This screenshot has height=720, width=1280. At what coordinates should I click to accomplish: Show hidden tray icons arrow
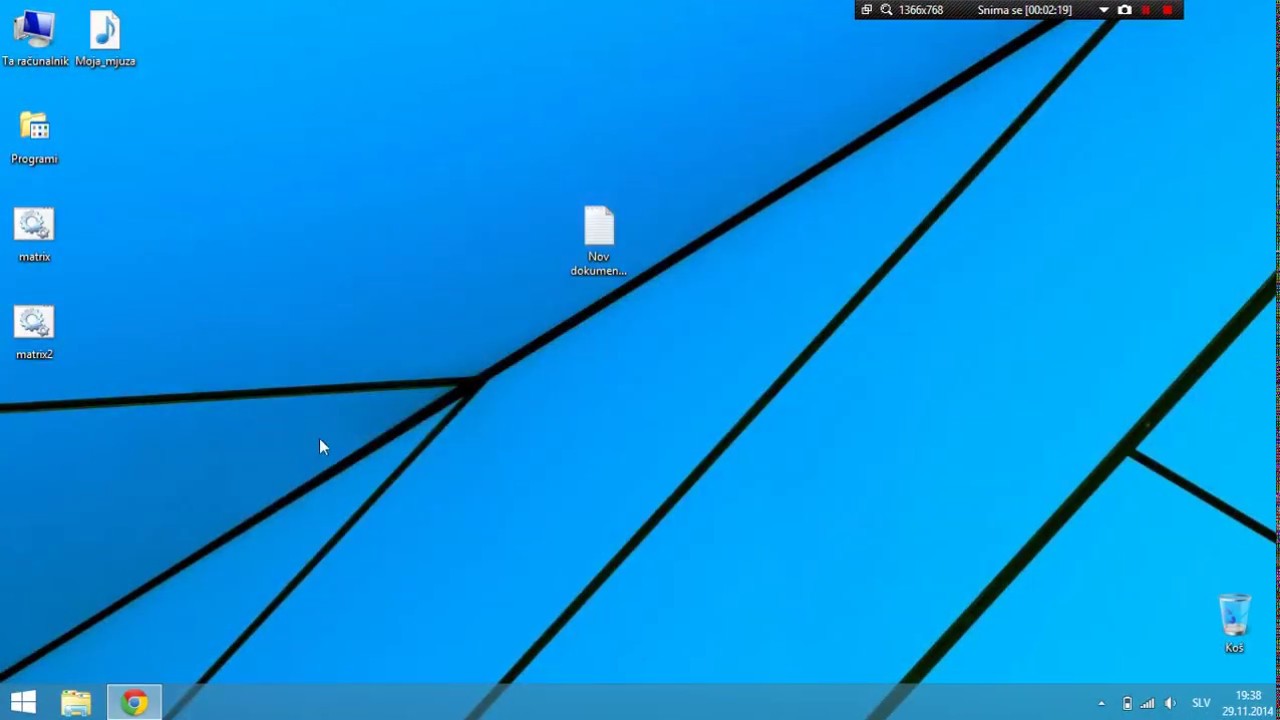click(1101, 704)
